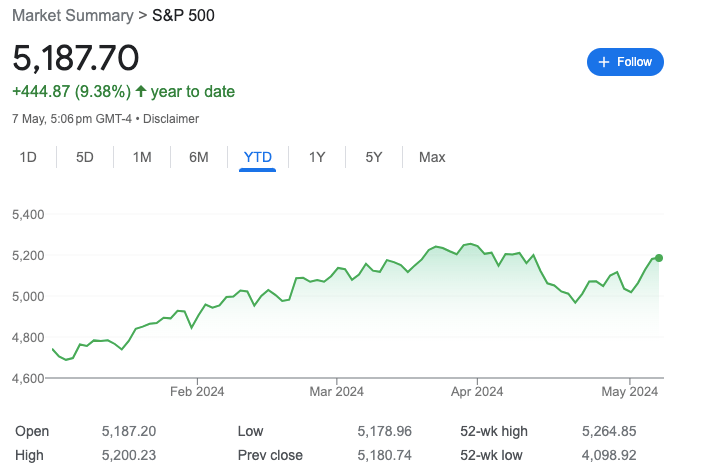Screen dimensions: 701x471
Task: Click the '7 May, 5:06 pm GMT-4' timestamp
Action: point(72,119)
